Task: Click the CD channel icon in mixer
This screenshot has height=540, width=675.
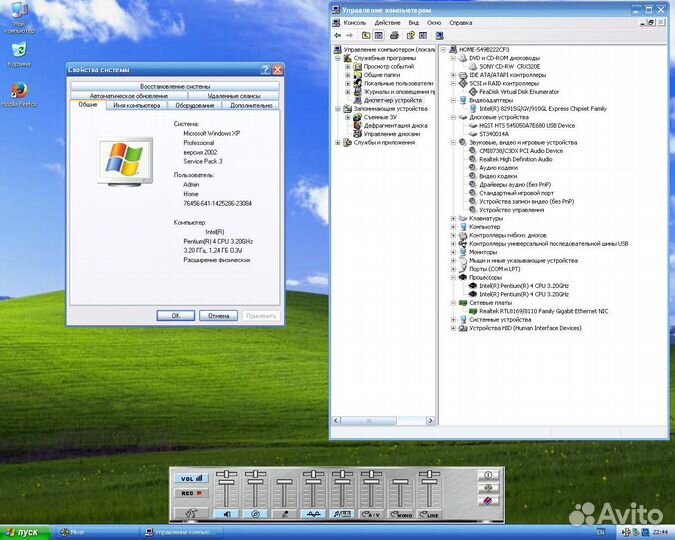Action: [256, 514]
